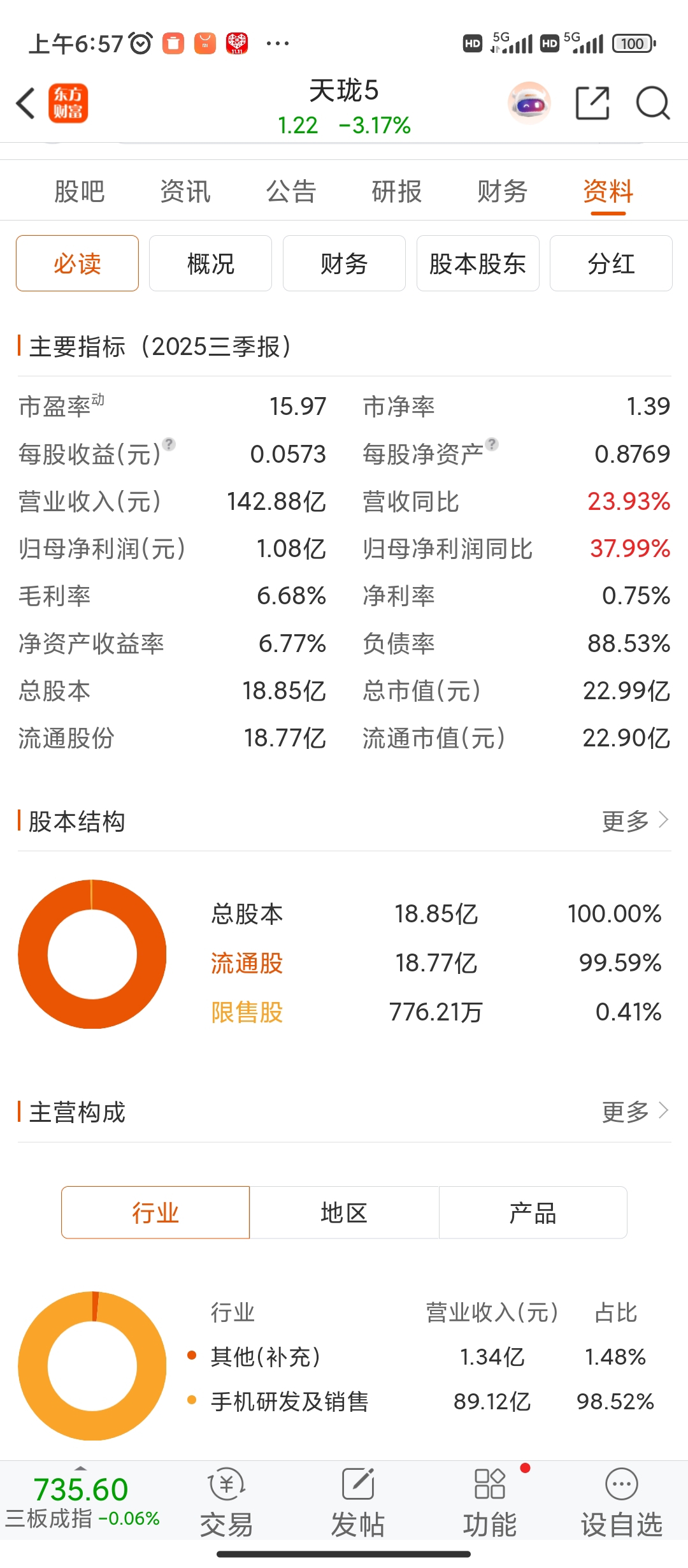Tap the back arrow icon

(25, 103)
